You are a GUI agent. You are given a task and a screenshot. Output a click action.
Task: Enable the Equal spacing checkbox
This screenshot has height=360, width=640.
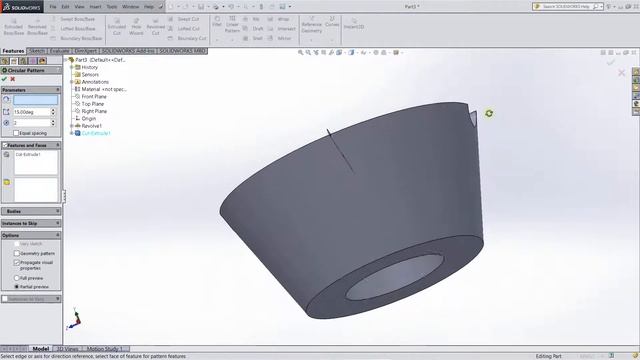point(16,133)
